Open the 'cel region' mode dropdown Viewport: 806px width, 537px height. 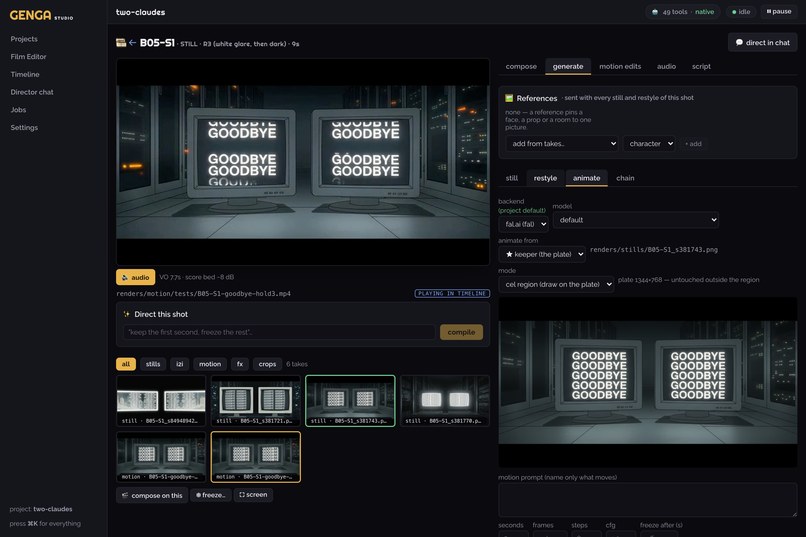coord(556,284)
